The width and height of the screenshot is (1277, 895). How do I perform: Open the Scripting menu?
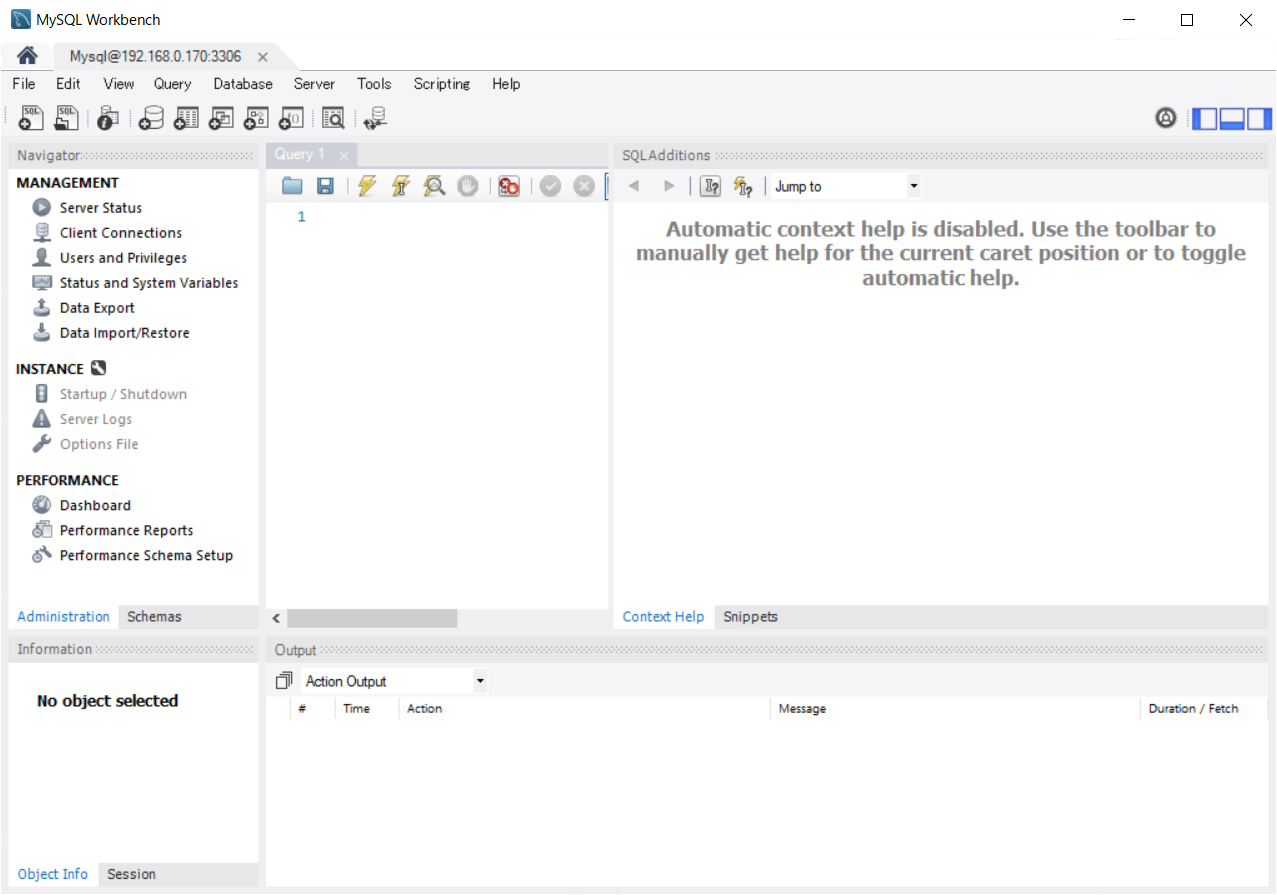pyautogui.click(x=442, y=84)
